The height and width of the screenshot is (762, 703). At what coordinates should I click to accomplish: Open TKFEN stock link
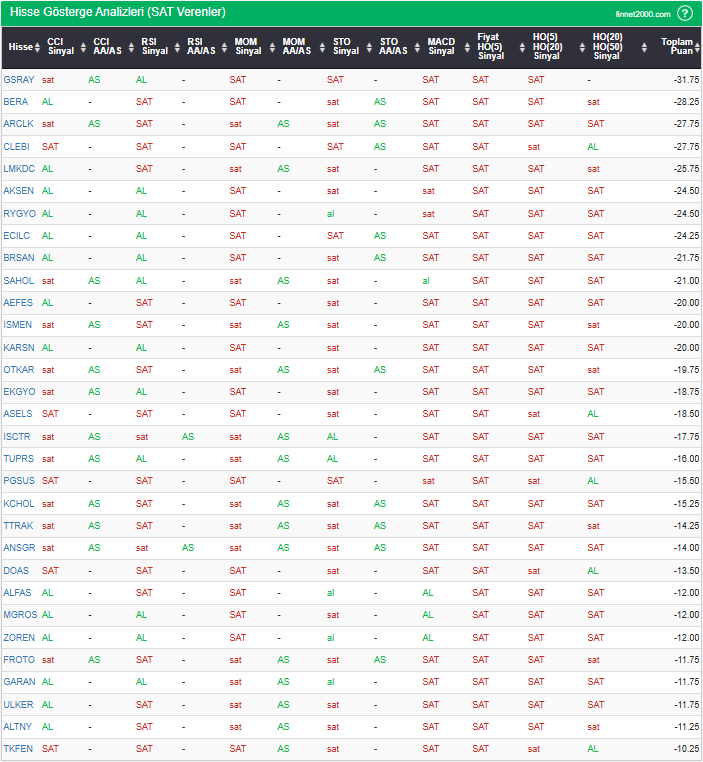18,748
